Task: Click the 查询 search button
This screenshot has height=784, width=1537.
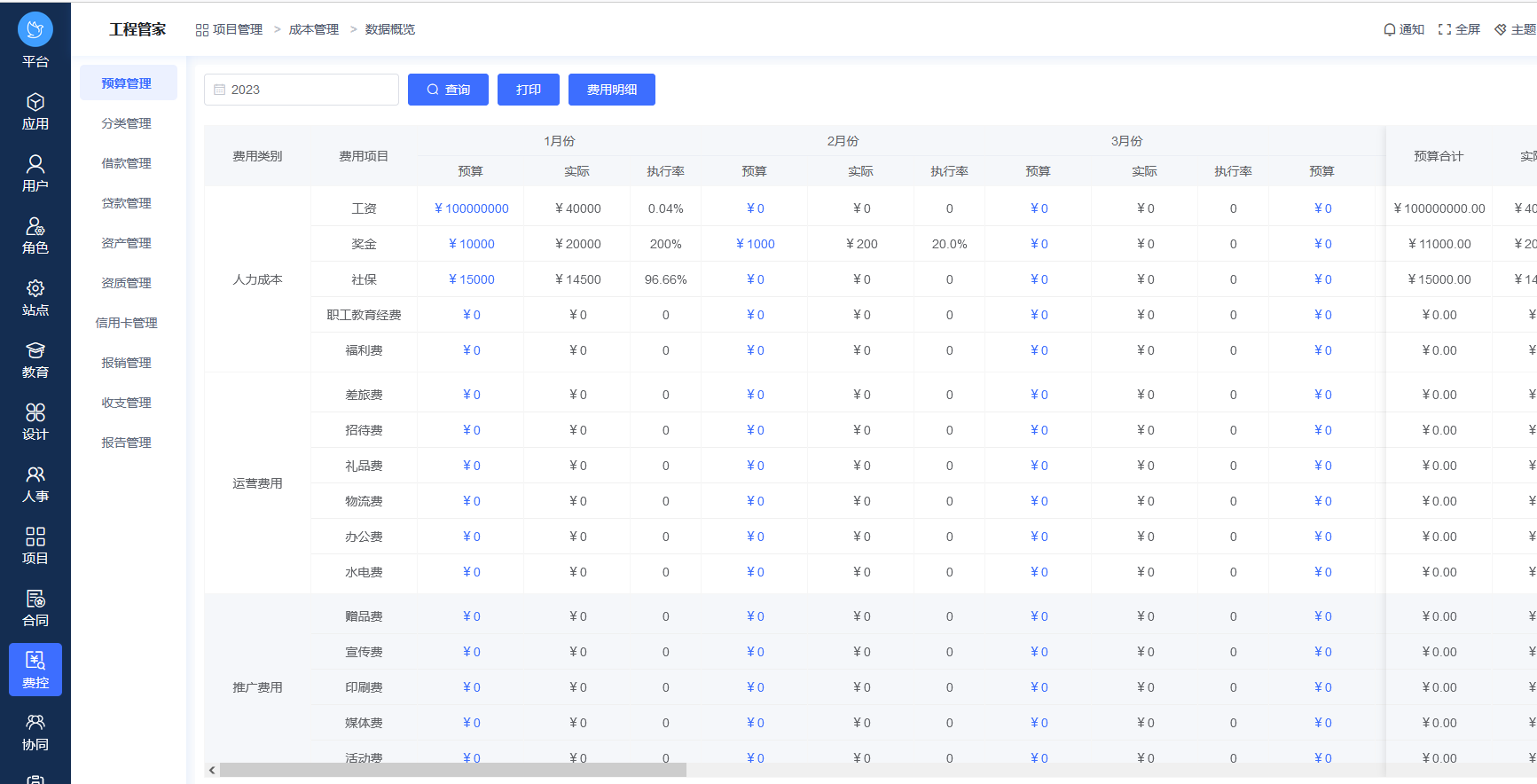Action: tap(448, 90)
